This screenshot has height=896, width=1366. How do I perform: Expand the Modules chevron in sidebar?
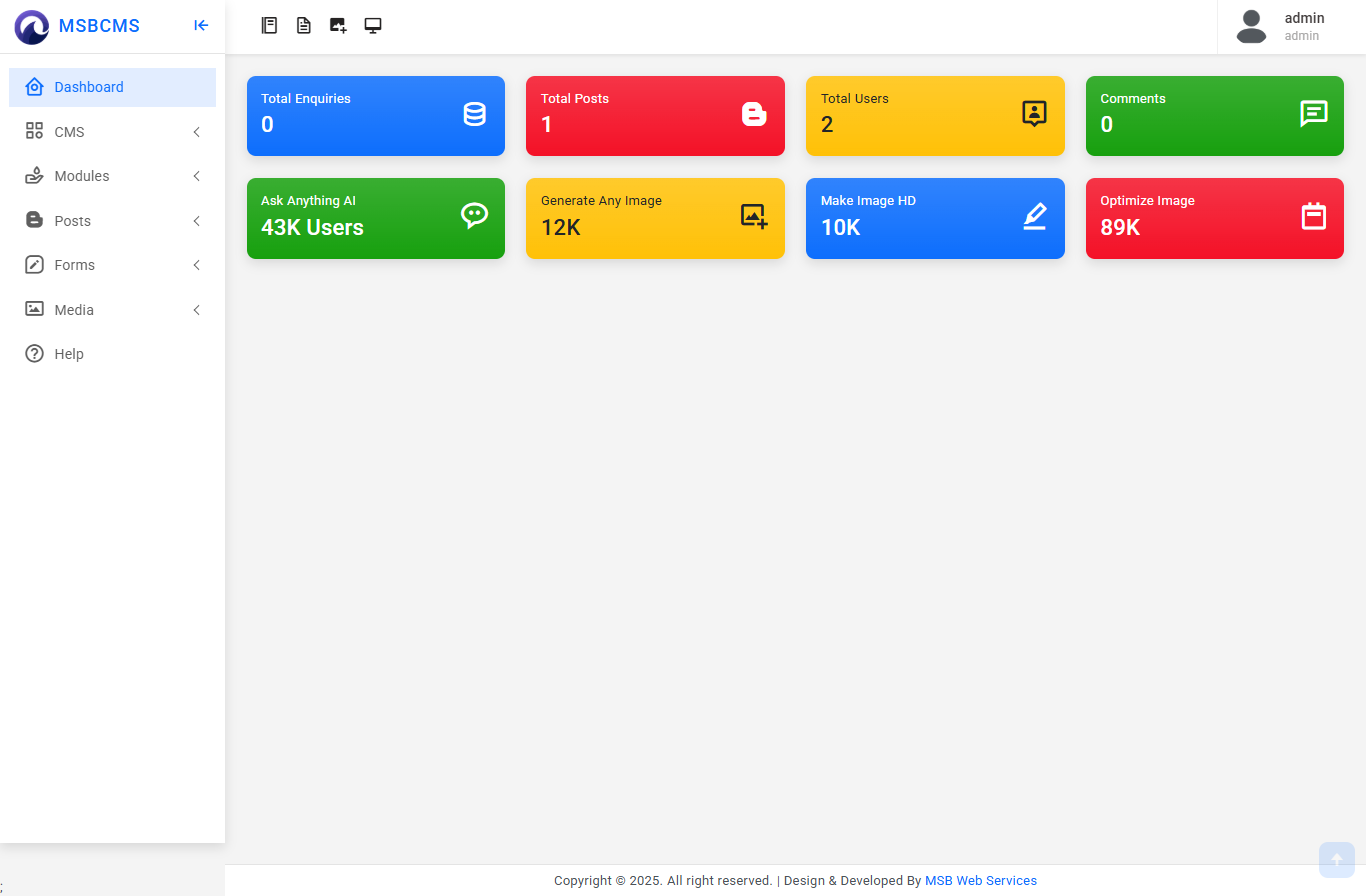pos(196,176)
